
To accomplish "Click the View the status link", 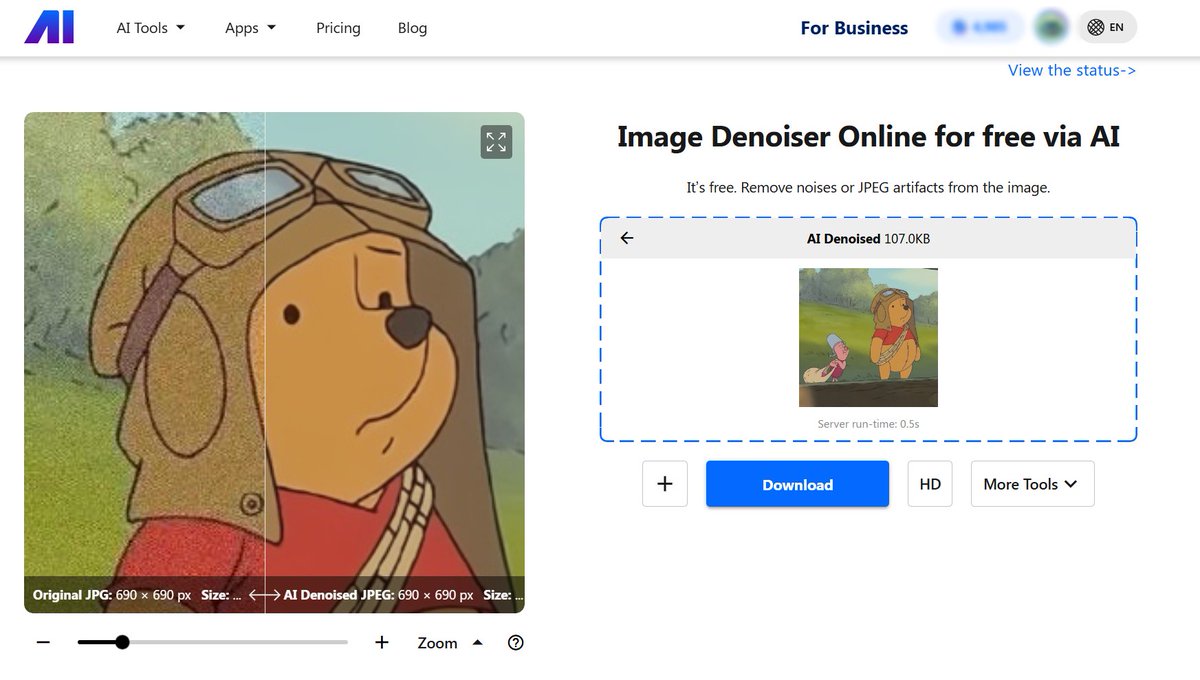I will pyautogui.click(x=1072, y=70).
